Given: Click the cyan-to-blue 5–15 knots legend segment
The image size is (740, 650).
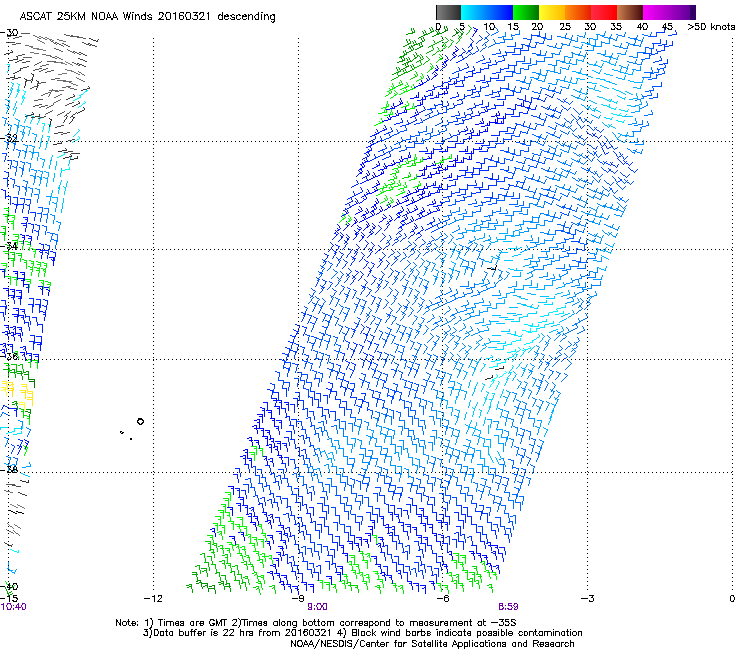Looking at the screenshot, I should (487, 12).
